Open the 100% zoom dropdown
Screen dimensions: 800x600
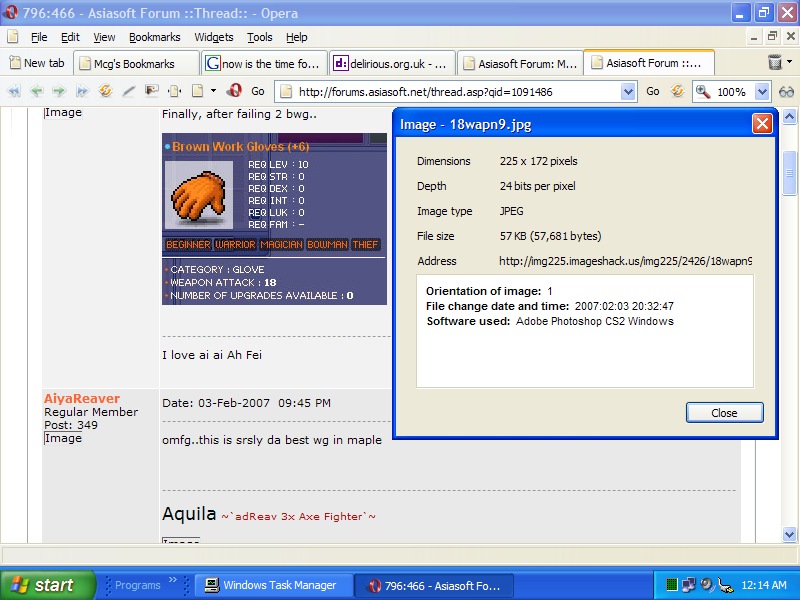click(762, 92)
